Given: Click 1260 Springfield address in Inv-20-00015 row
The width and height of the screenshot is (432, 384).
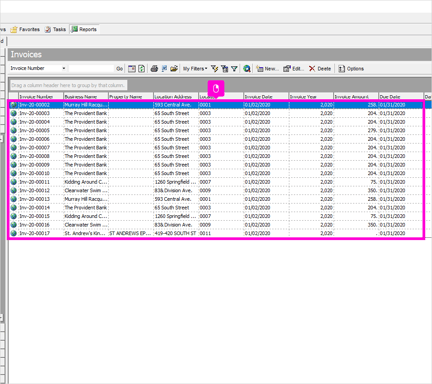Looking at the screenshot, I should point(175,216).
